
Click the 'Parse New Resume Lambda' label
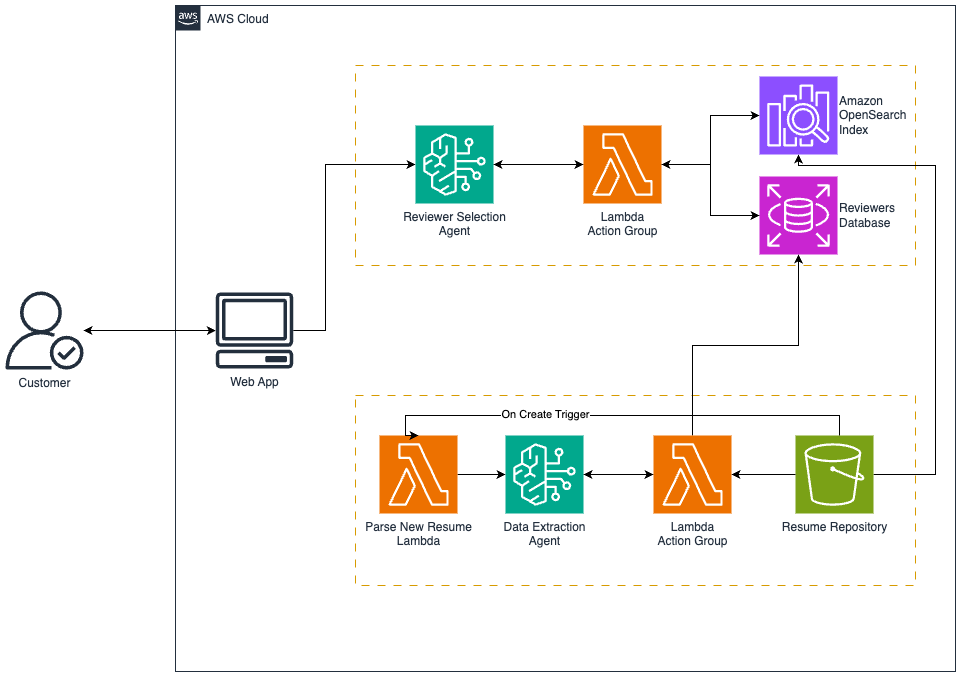(x=418, y=534)
